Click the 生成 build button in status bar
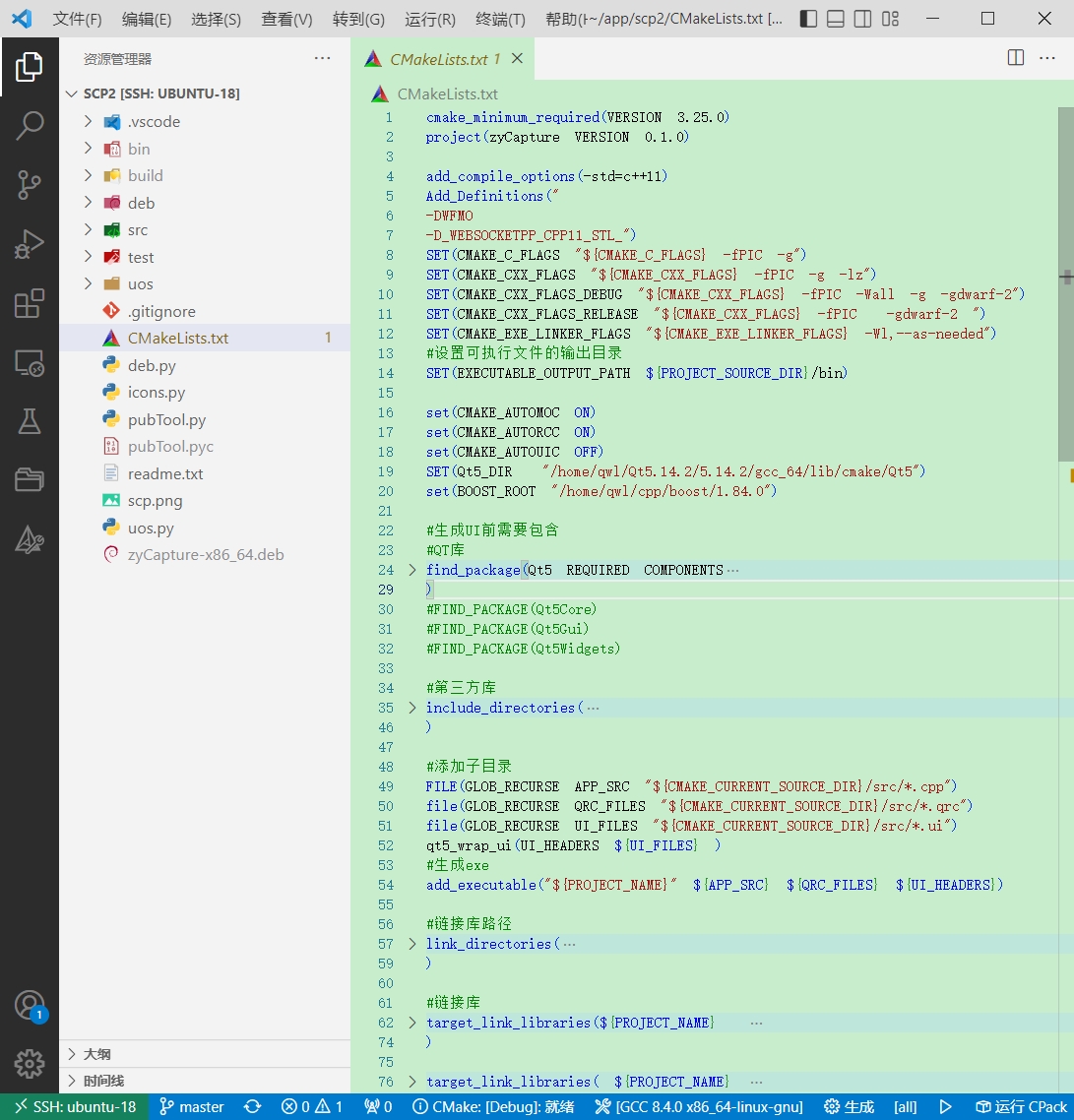 pos(850,1106)
